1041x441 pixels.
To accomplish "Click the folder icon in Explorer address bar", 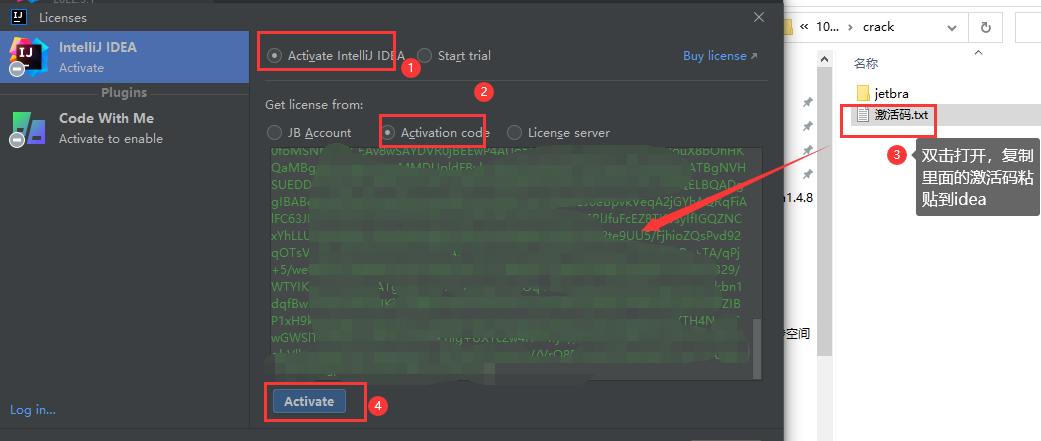I will point(787,27).
